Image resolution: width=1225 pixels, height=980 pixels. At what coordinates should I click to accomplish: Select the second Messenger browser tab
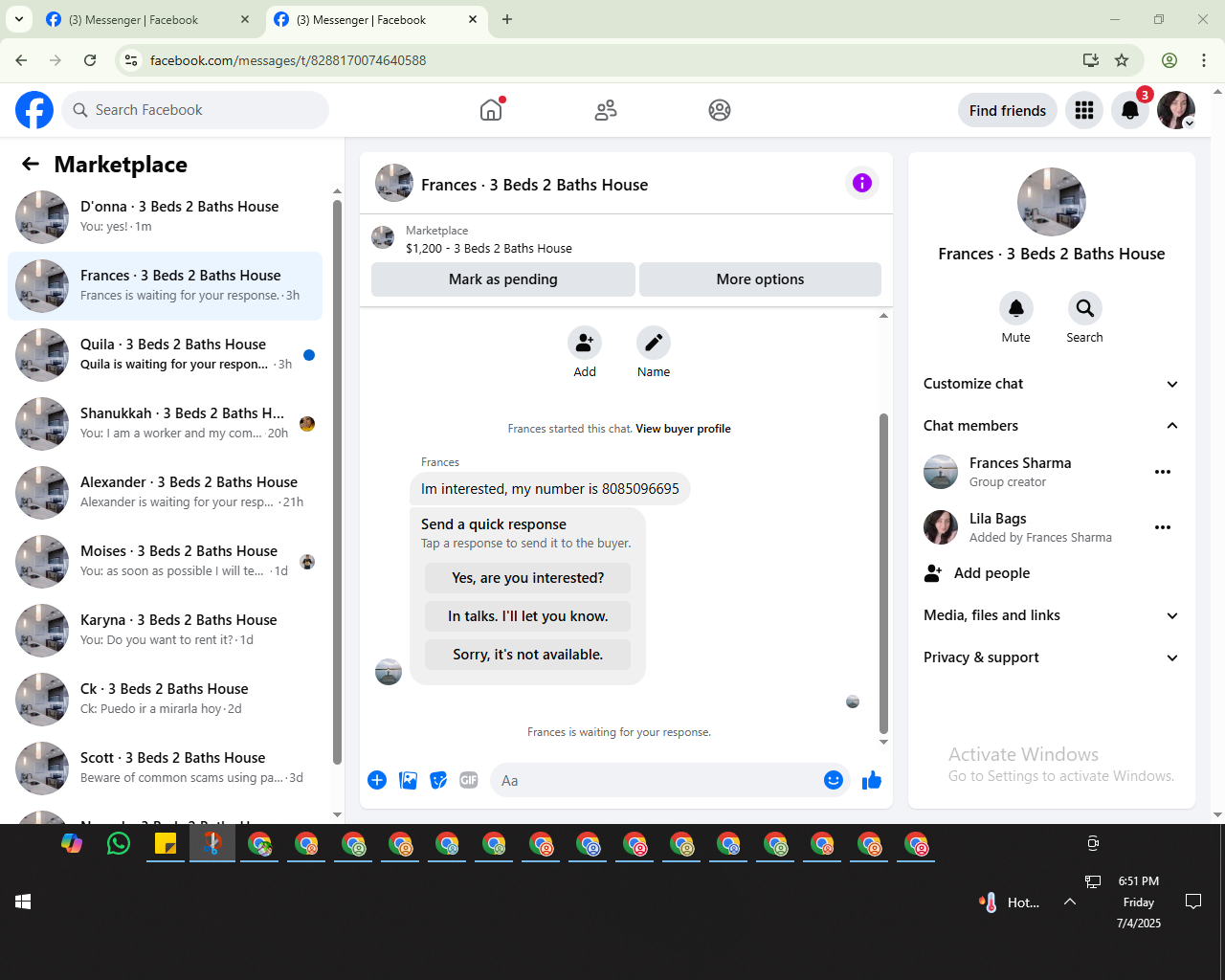376,19
